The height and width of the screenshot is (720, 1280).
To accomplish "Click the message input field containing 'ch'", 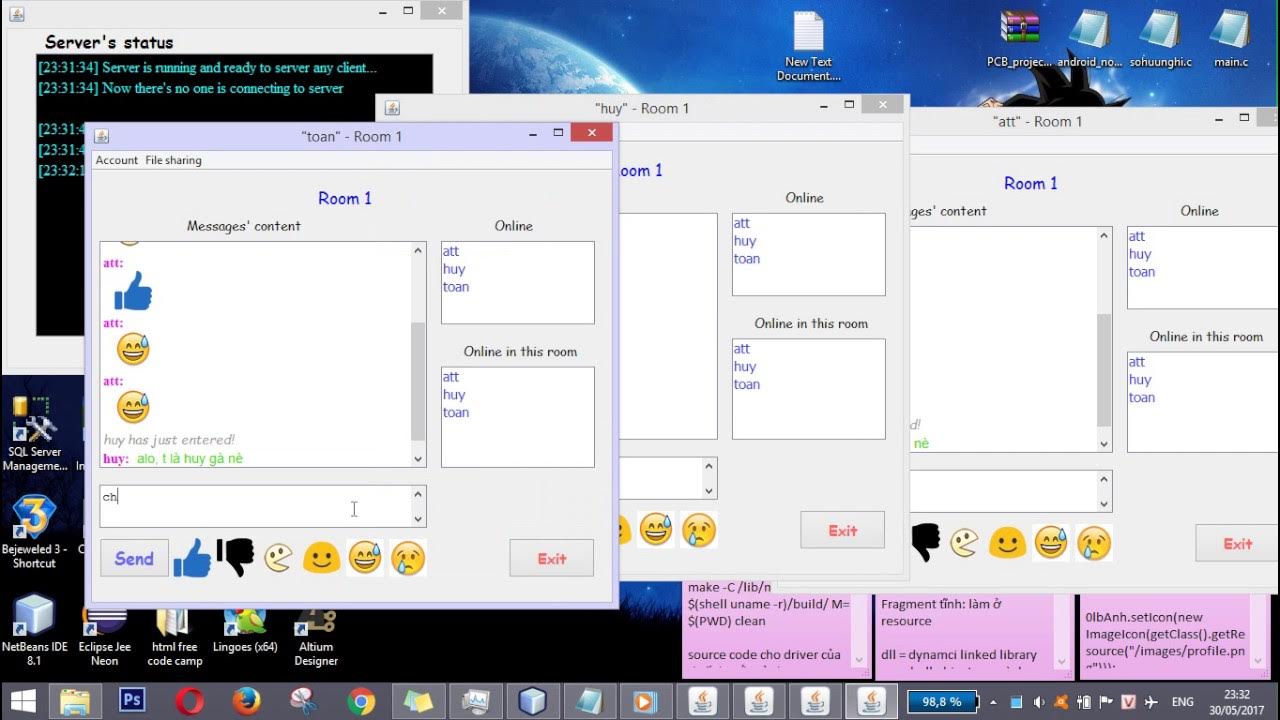I will pyautogui.click(x=255, y=506).
